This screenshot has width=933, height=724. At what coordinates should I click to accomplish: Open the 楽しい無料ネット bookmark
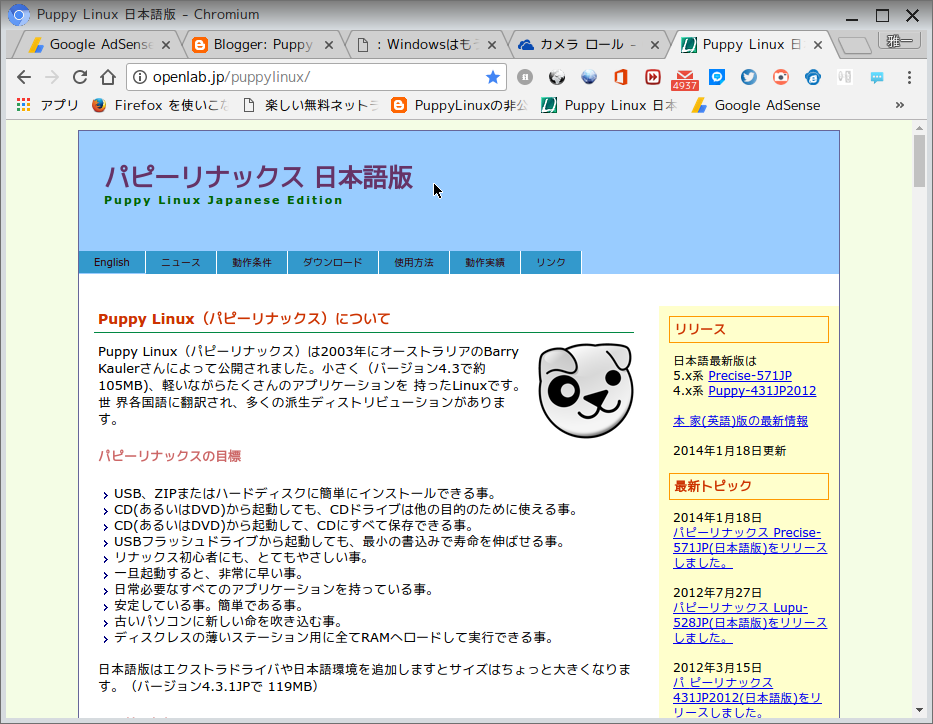(311, 105)
